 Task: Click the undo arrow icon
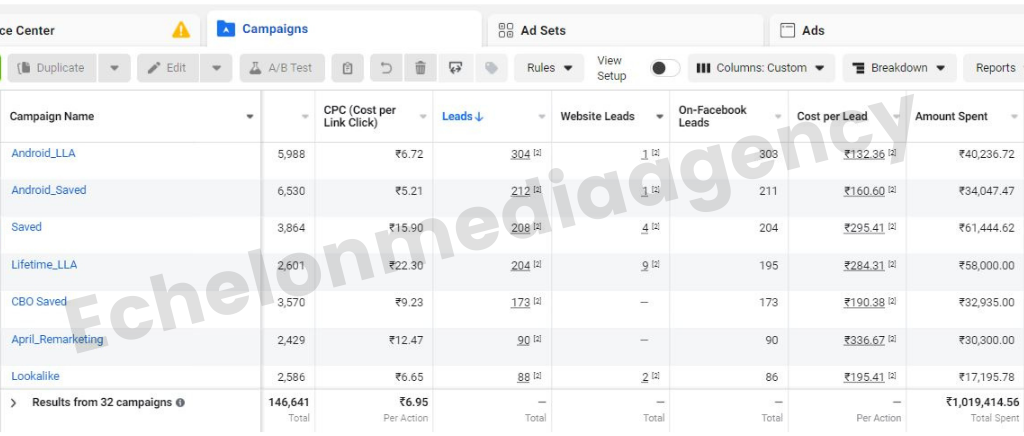[x=386, y=68]
